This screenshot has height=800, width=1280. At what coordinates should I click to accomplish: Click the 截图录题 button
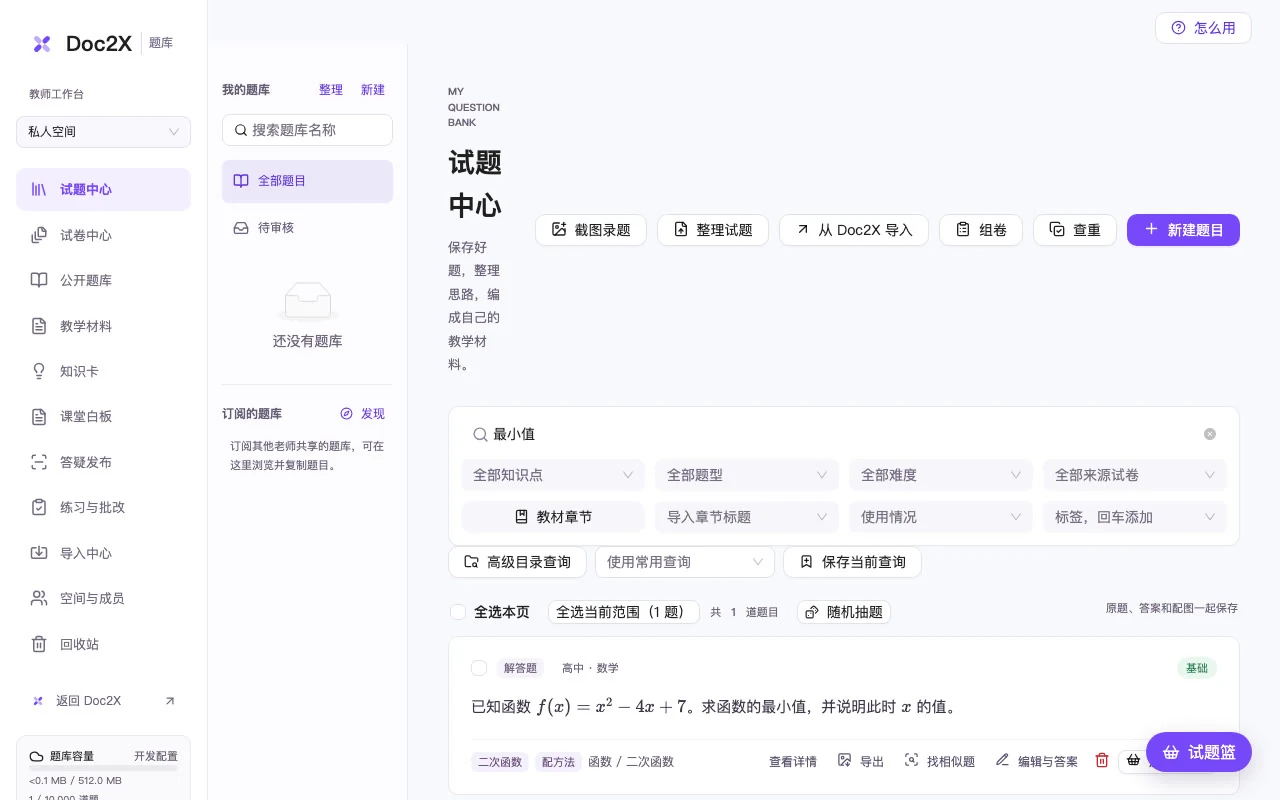pos(591,230)
